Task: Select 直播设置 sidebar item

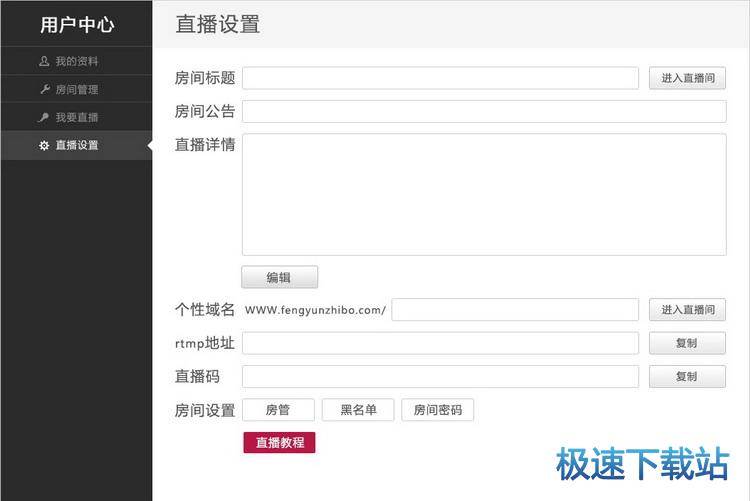Action: [x=77, y=145]
